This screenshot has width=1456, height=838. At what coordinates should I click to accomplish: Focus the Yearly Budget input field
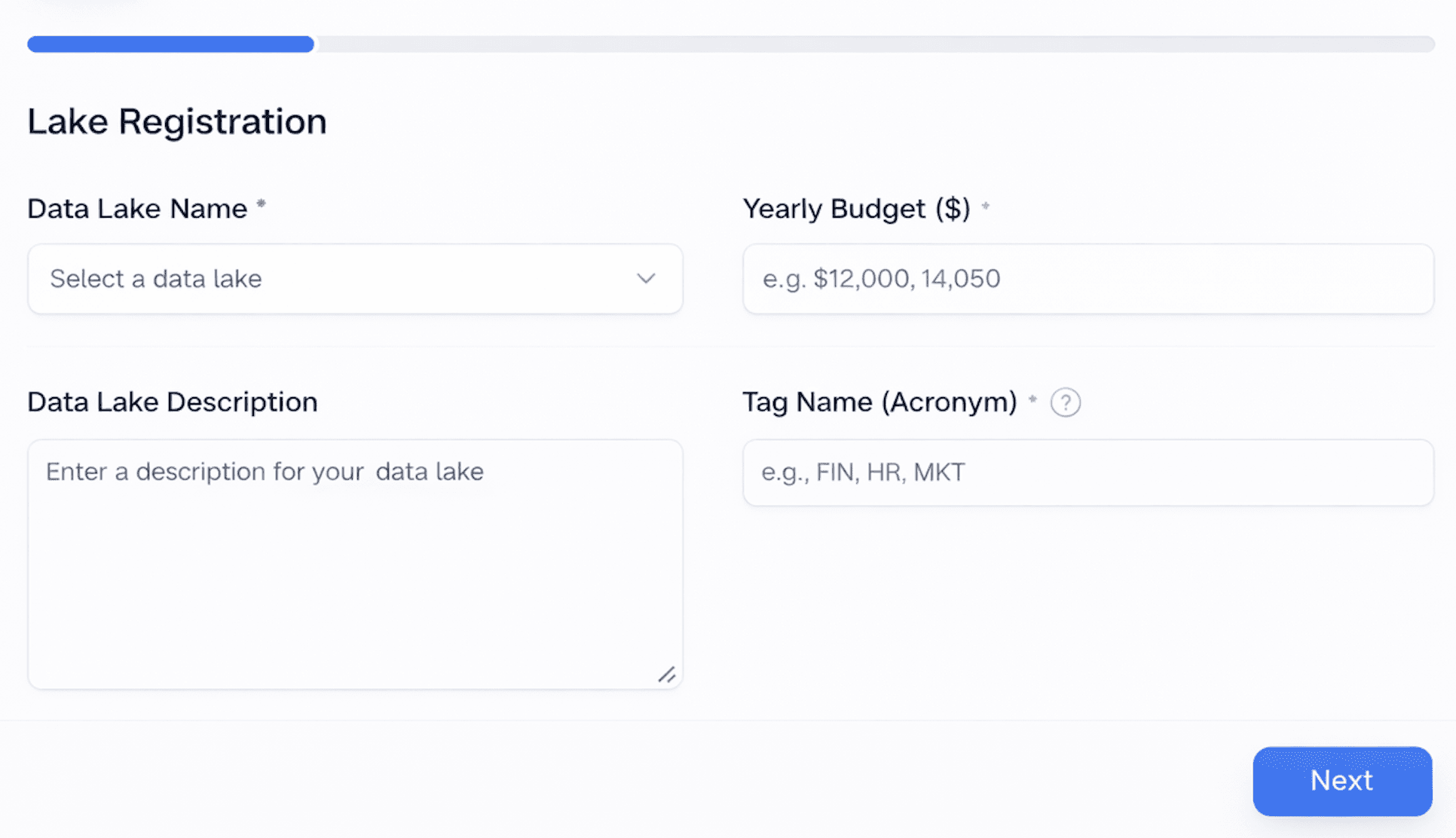tap(1088, 279)
